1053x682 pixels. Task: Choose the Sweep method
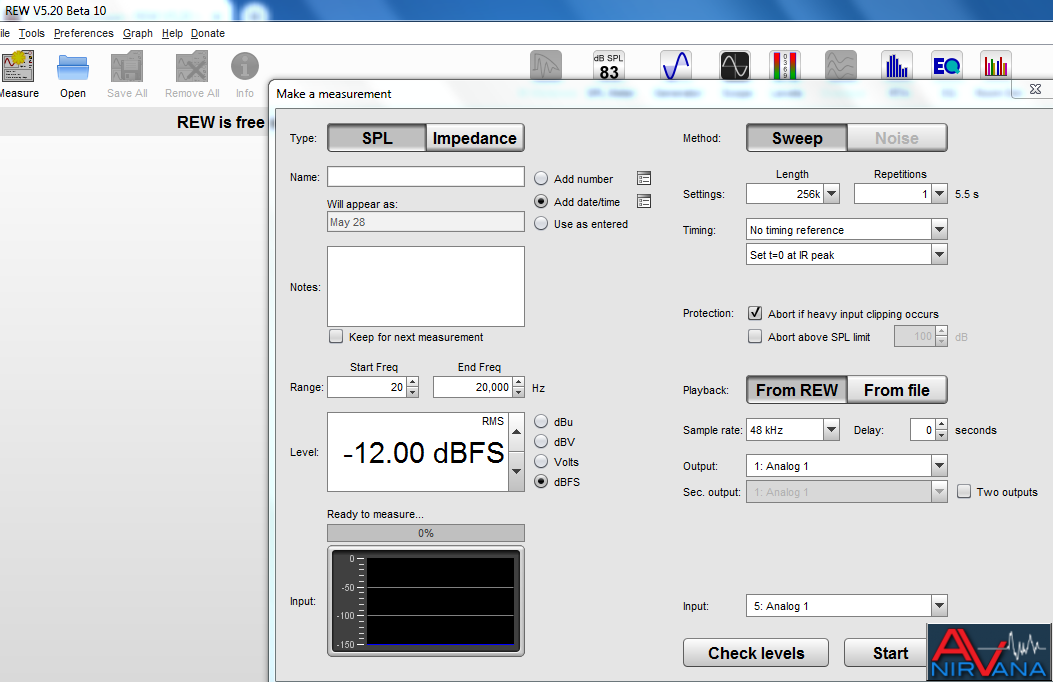(x=797, y=138)
